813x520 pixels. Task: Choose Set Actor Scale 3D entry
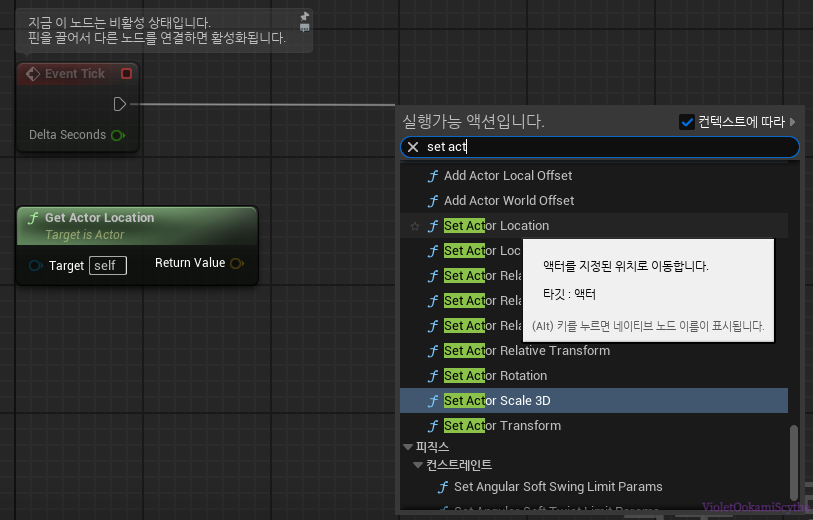pyautogui.click(x=594, y=401)
